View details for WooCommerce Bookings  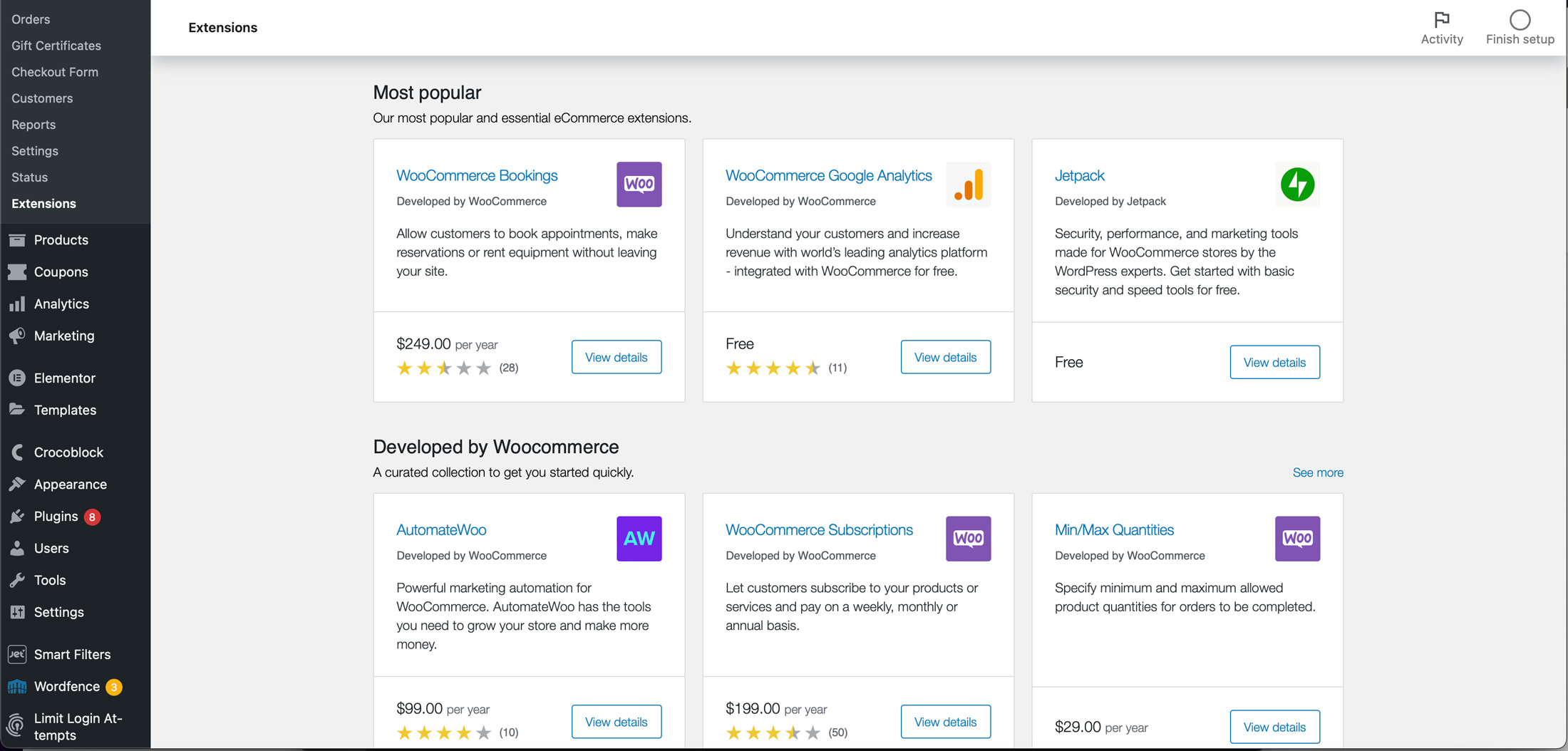616,357
